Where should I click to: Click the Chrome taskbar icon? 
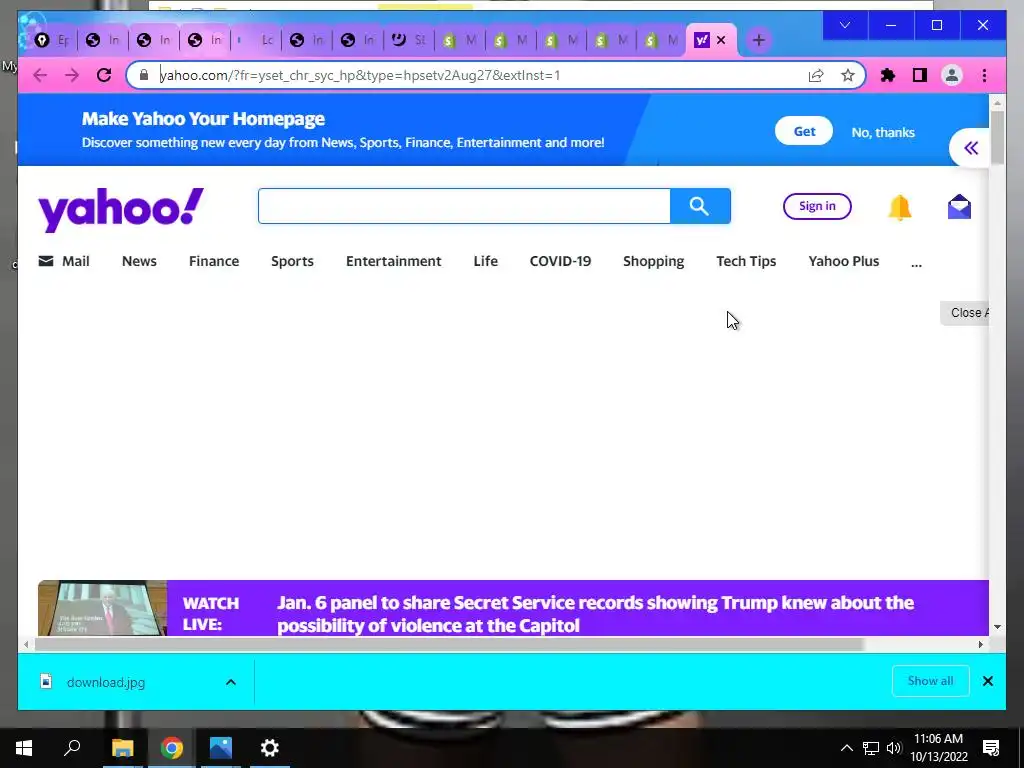[172, 748]
